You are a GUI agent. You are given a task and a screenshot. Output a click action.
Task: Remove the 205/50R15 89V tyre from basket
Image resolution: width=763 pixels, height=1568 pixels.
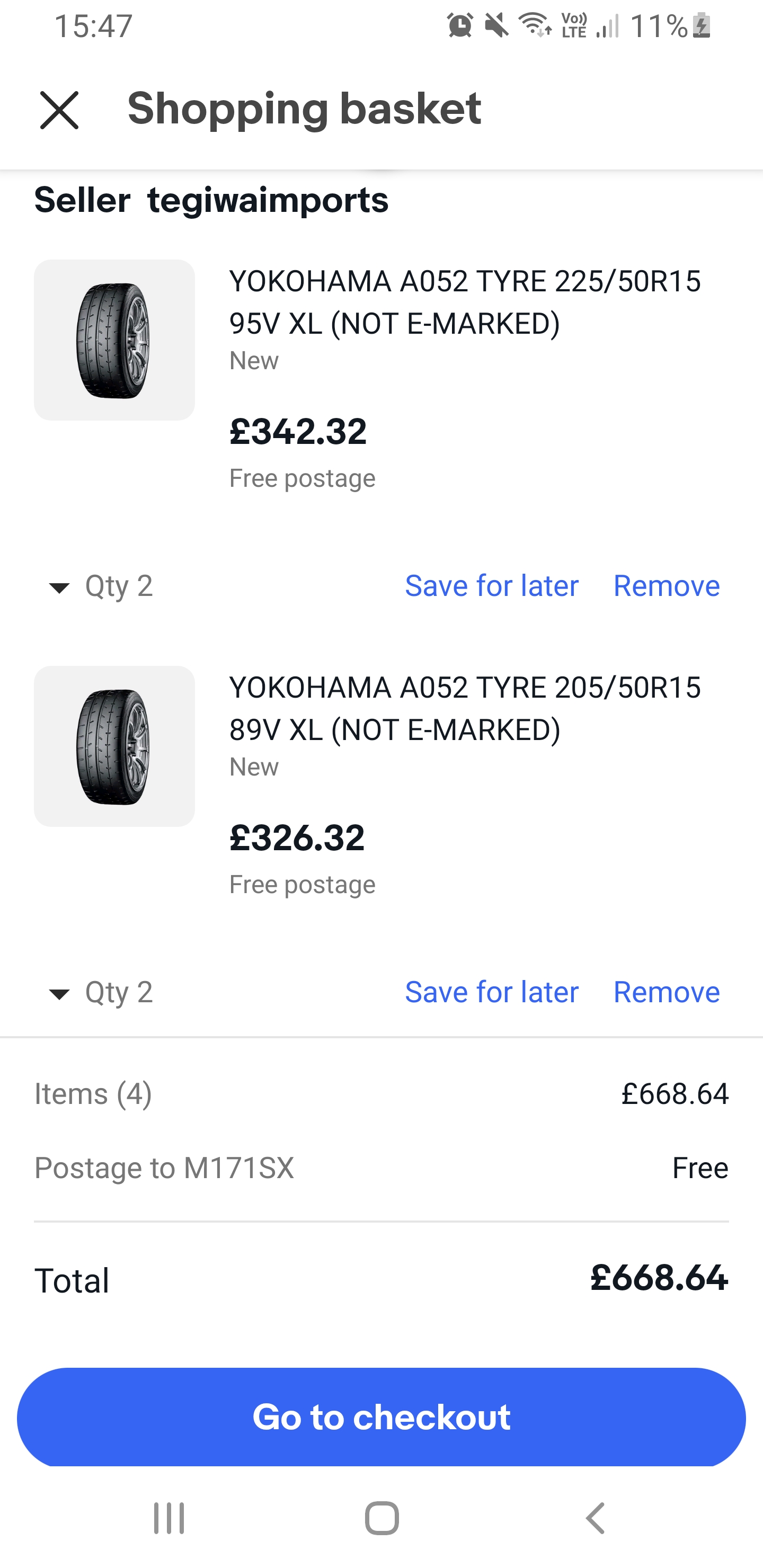[666, 992]
